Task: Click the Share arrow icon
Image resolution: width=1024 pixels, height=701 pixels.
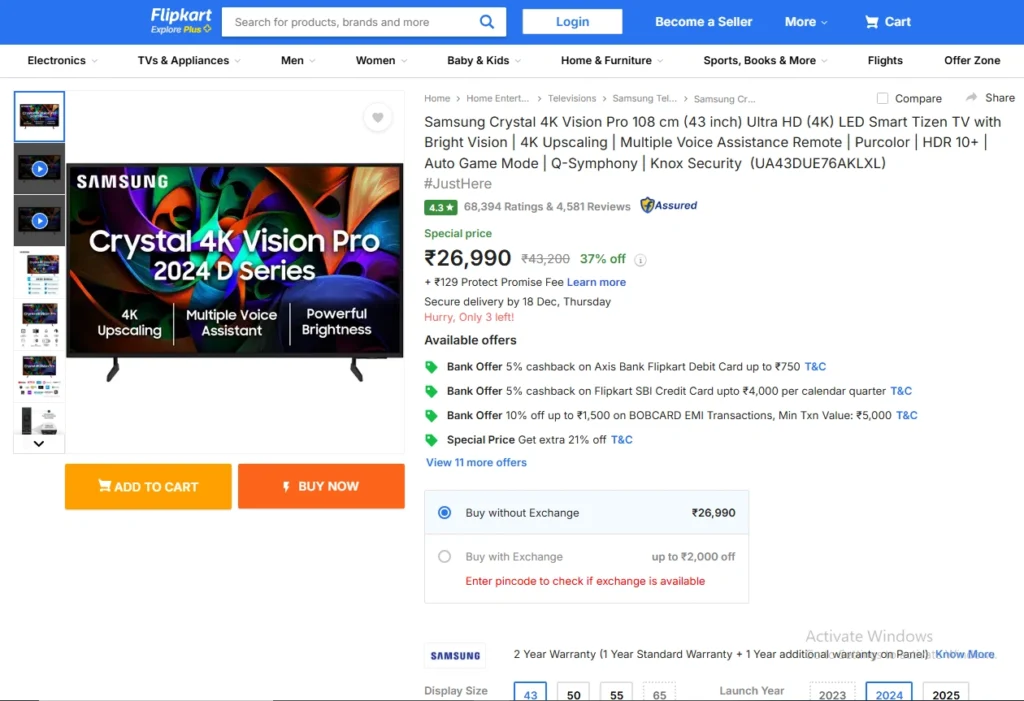Action: pyautogui.click(x=971, y=98)
